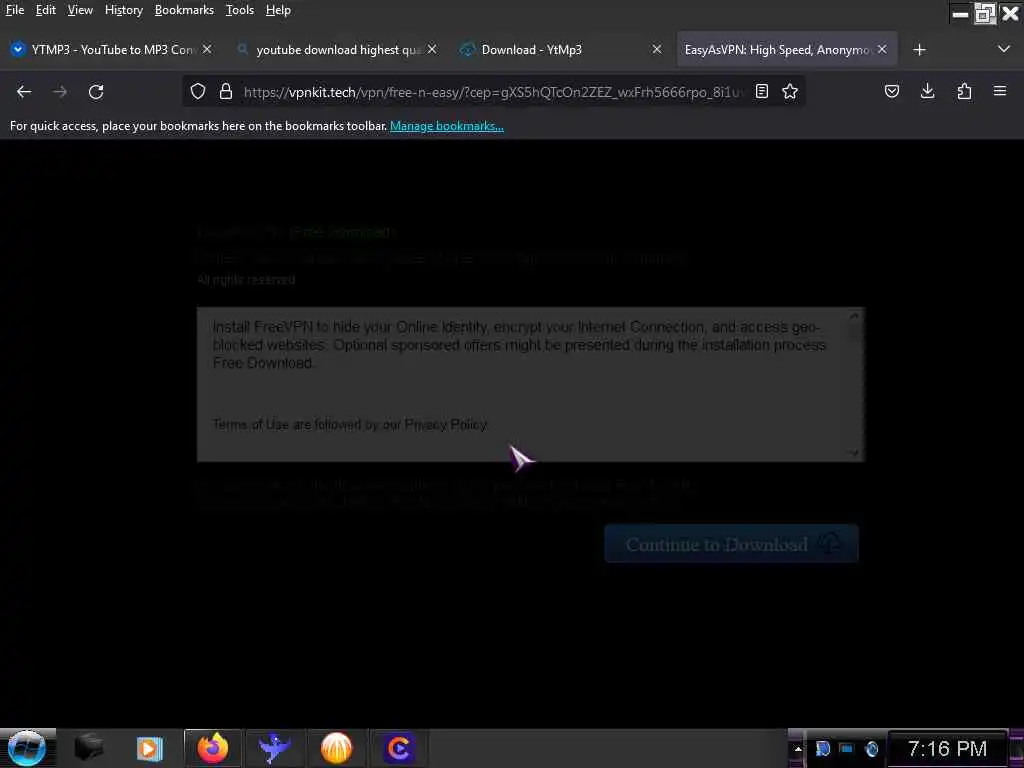Image resolution: width=1024 pixels, height=768 pixels.
Task: Close the youtube download highest quality tab
Action: (432, 49)
